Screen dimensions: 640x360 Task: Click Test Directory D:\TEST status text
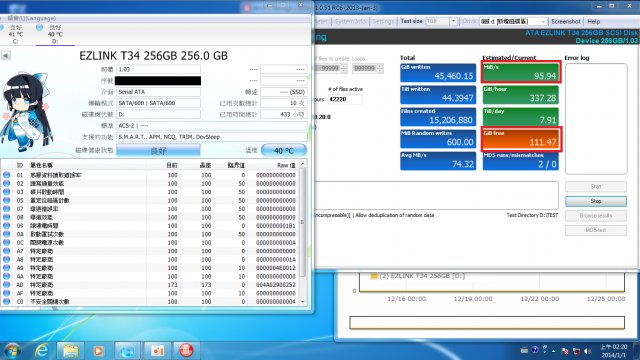click(532, 215)
